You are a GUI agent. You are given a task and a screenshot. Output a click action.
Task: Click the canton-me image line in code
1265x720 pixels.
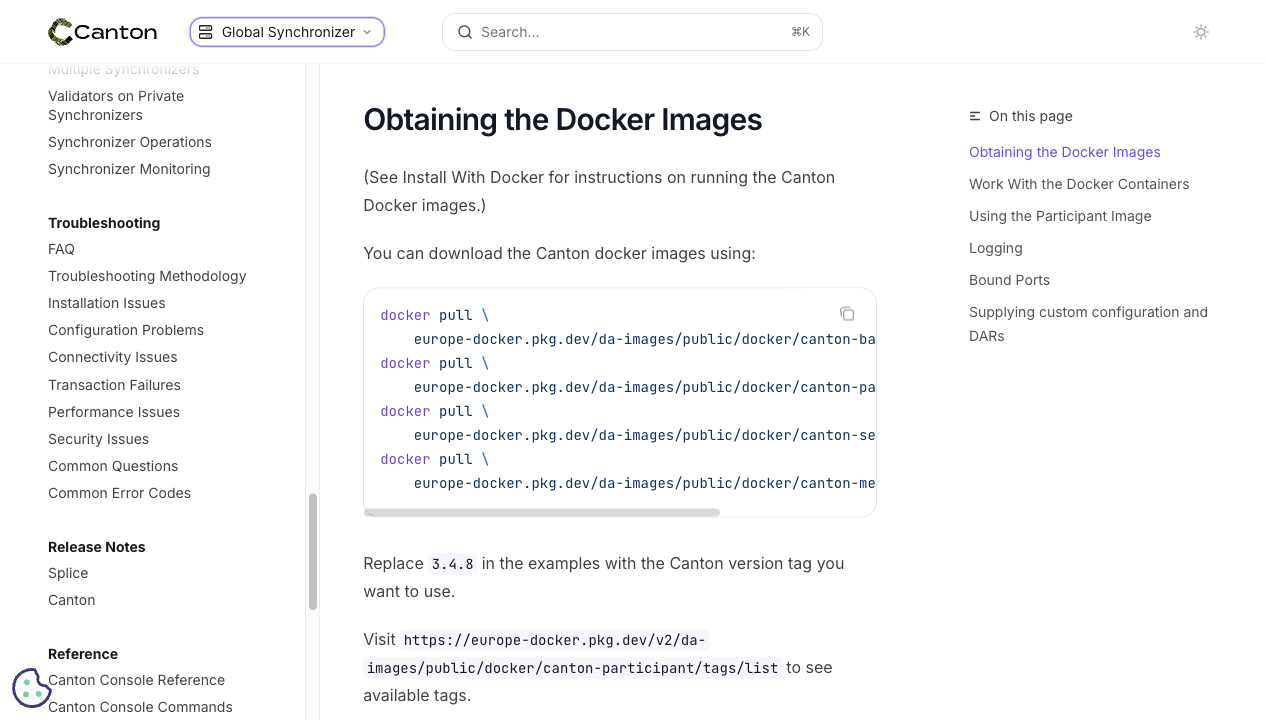[x=645, y=483]
